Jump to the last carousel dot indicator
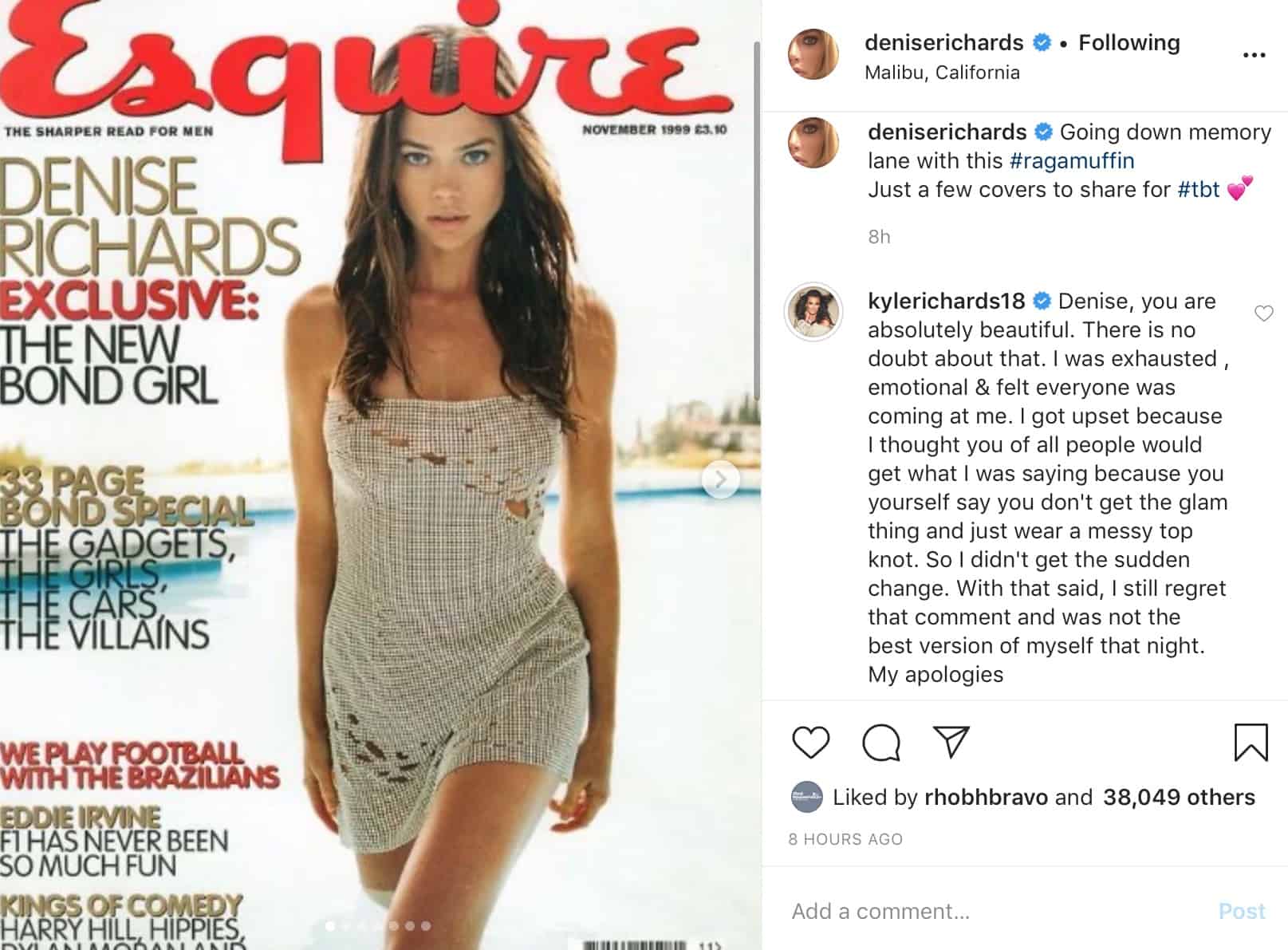 click(426, 926)
